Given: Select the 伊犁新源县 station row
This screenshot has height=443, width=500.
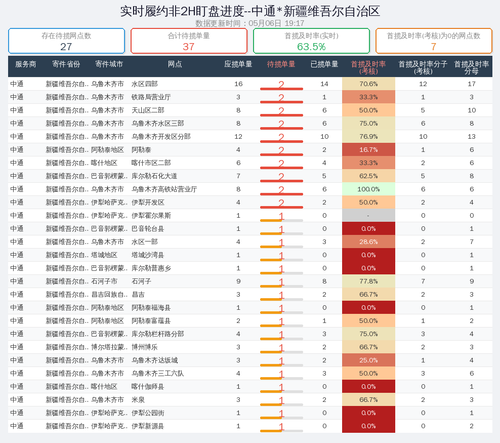Looking at the screenshot, I should (250, 426).
